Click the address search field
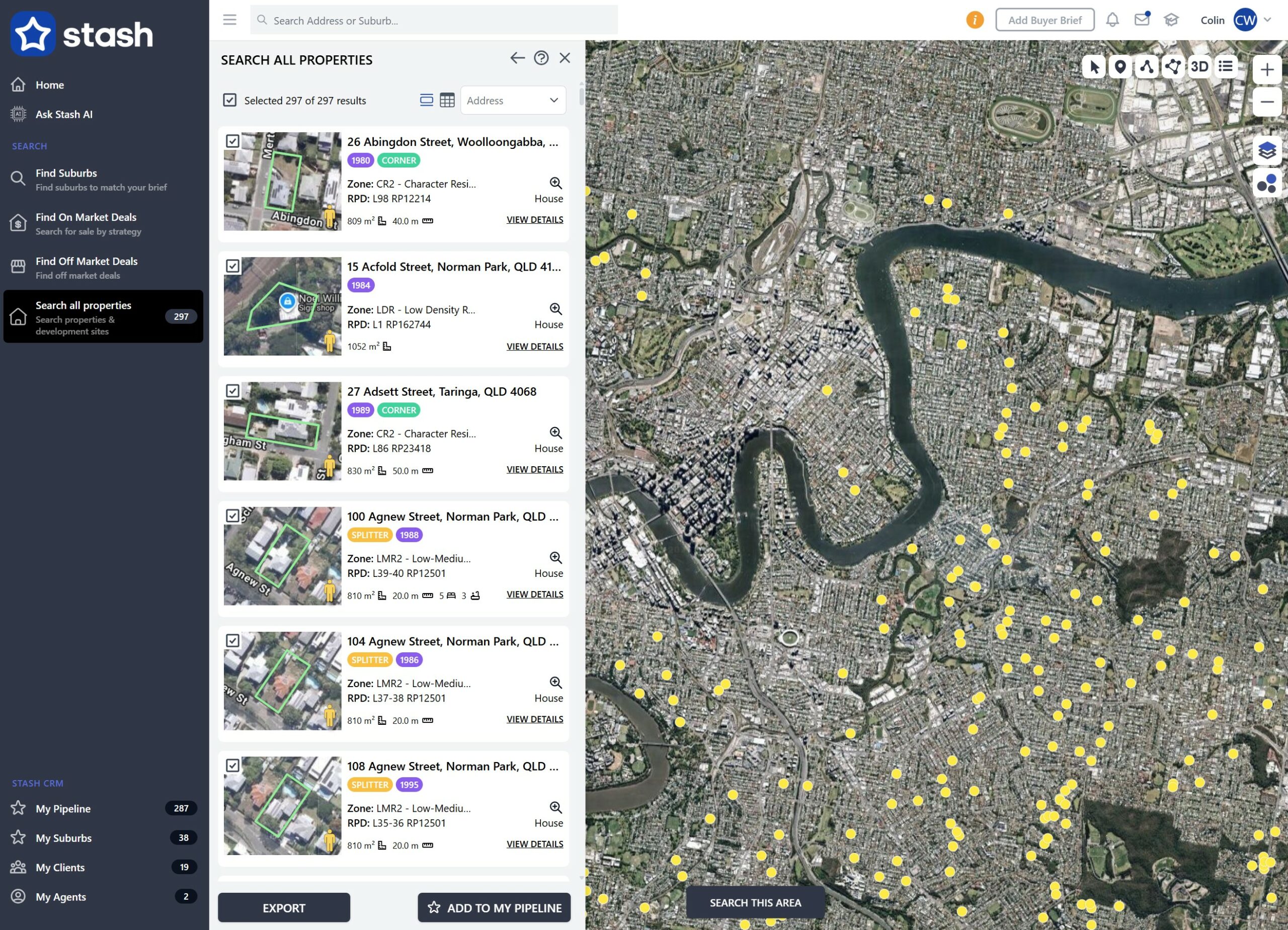 [433, 21]
